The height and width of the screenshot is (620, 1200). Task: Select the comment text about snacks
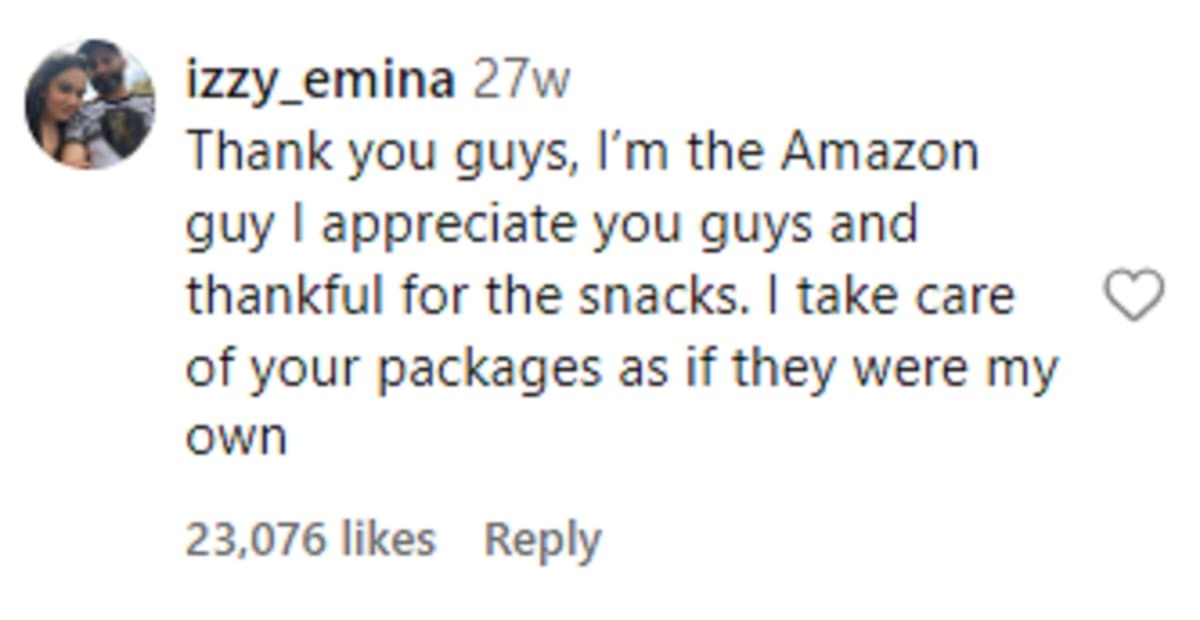600,296
